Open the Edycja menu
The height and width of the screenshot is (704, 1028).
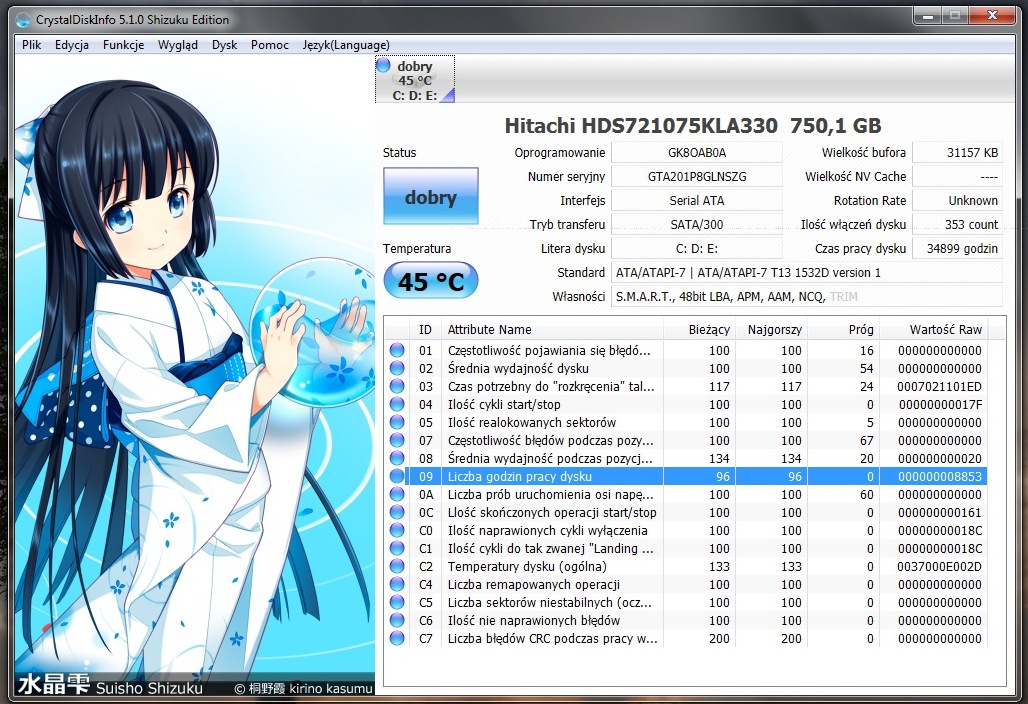click(71, 45)
